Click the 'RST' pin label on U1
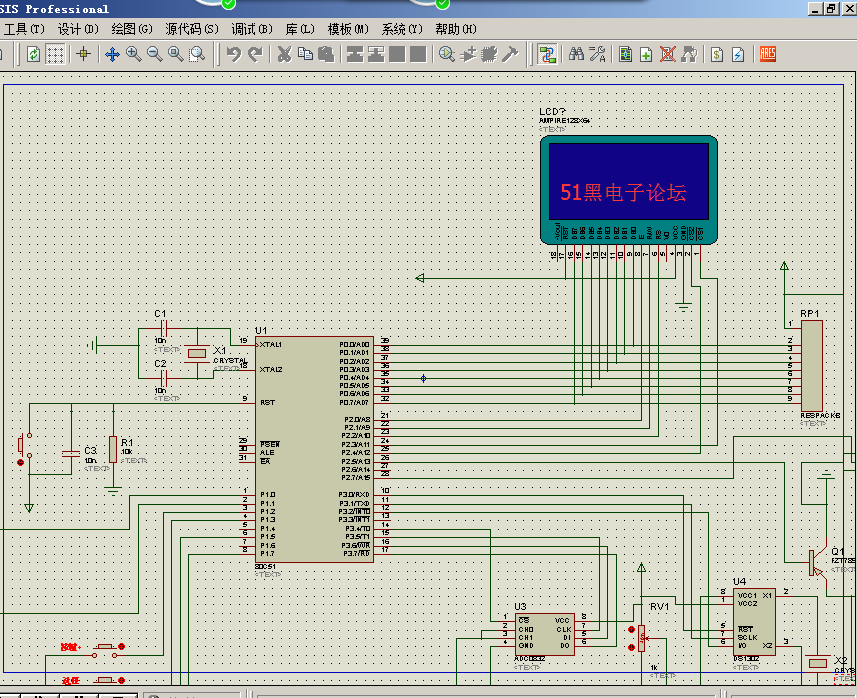Screen dimensions: 857x698 coord(267,402)
